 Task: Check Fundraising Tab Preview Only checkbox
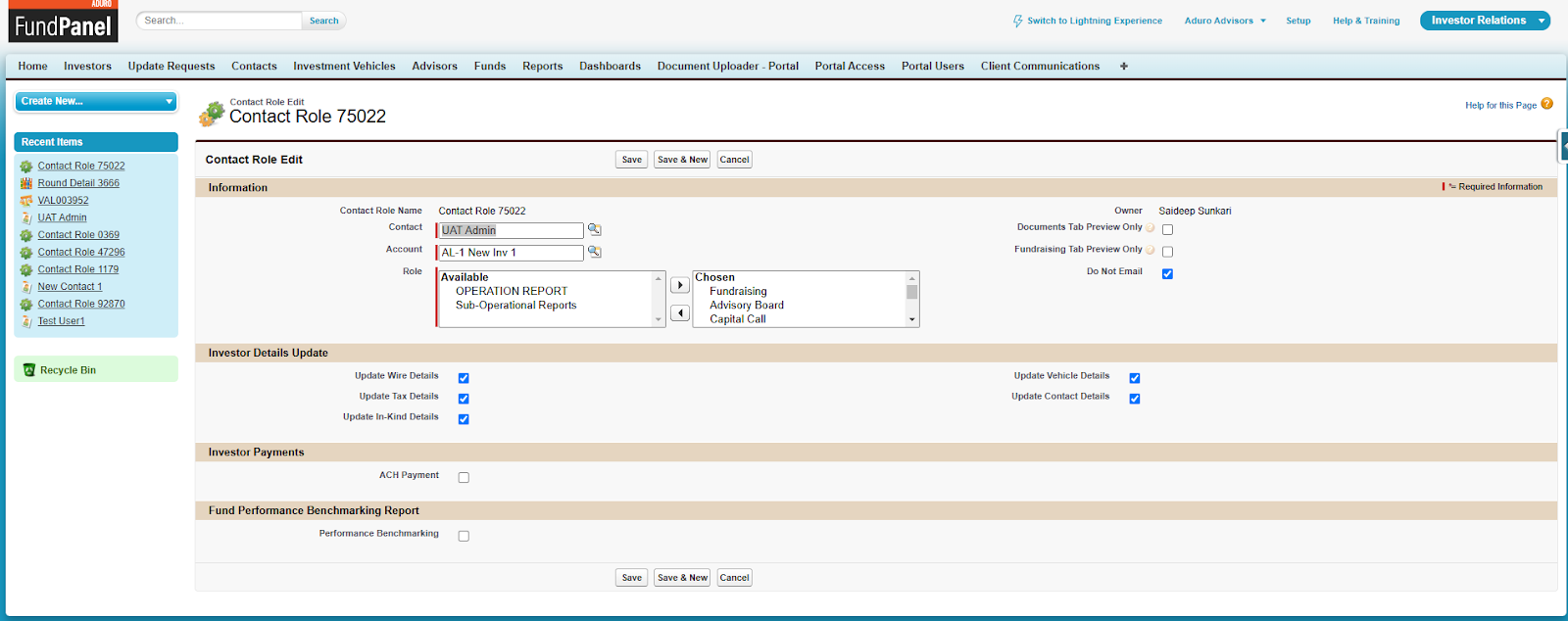coord(1167,252)
